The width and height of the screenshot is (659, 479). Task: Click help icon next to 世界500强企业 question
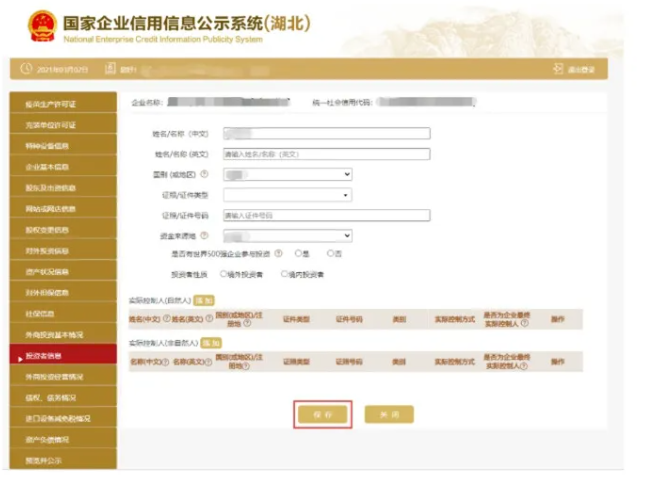point(278,254)
